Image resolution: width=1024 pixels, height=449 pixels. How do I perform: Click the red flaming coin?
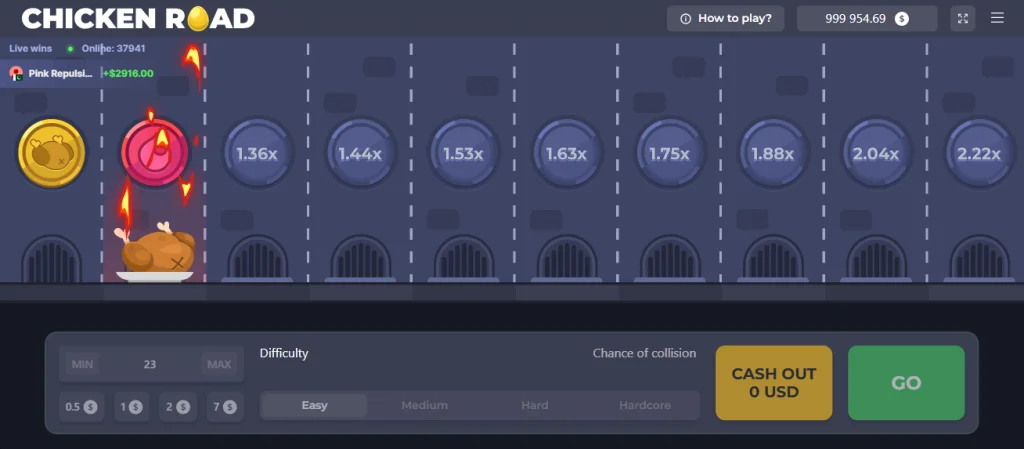click(x=155, y=152)
